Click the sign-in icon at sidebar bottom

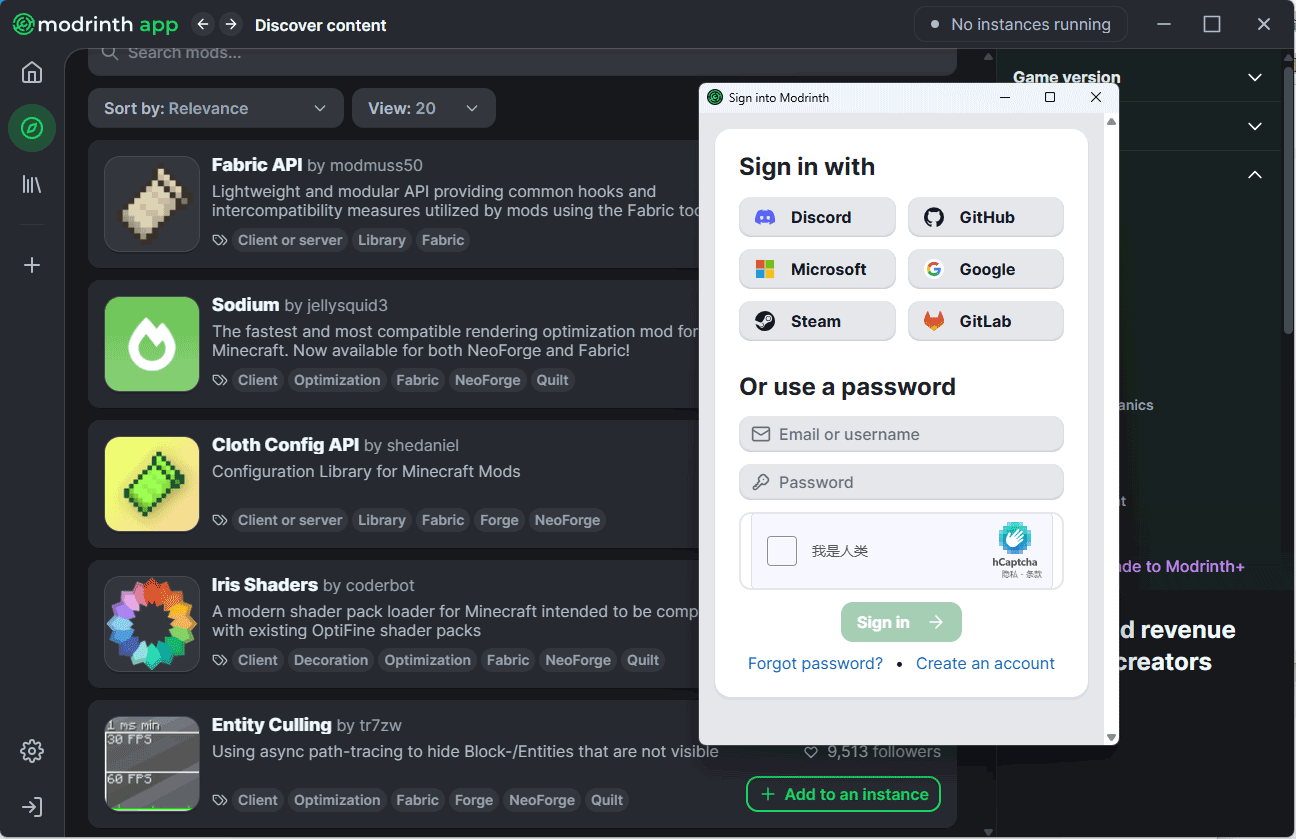32,807
